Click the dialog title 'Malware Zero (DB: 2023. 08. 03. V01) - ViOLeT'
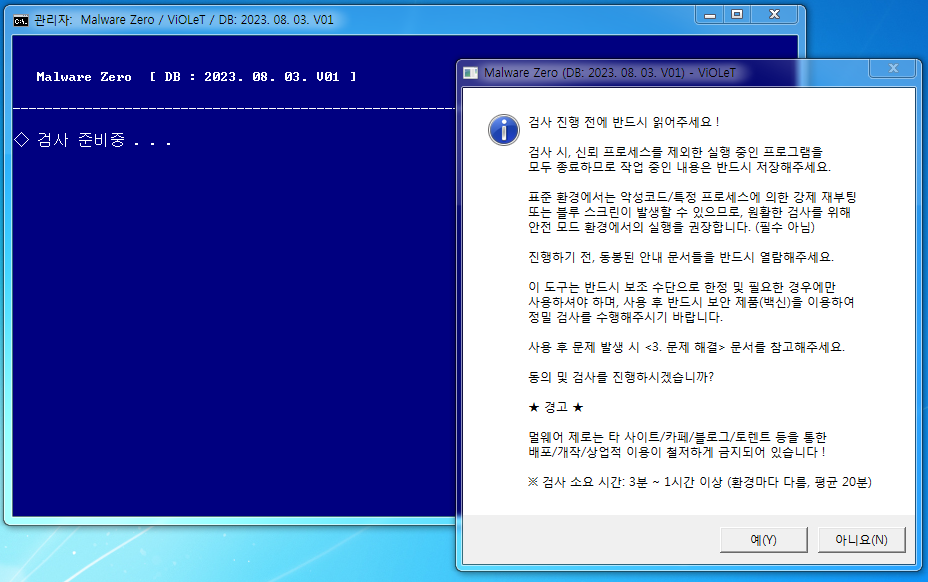The height and width of the screenshot is (582, 928). (x=610, y=73)
